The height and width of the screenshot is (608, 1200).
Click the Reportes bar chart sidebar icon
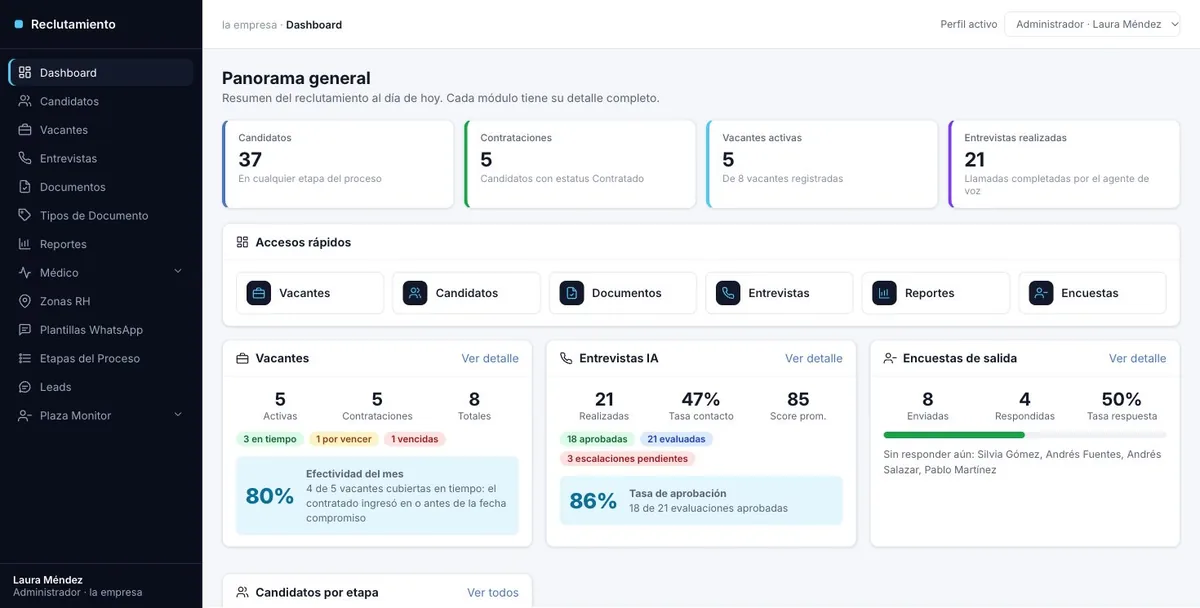pyautogui.click(x=25, y=244)
